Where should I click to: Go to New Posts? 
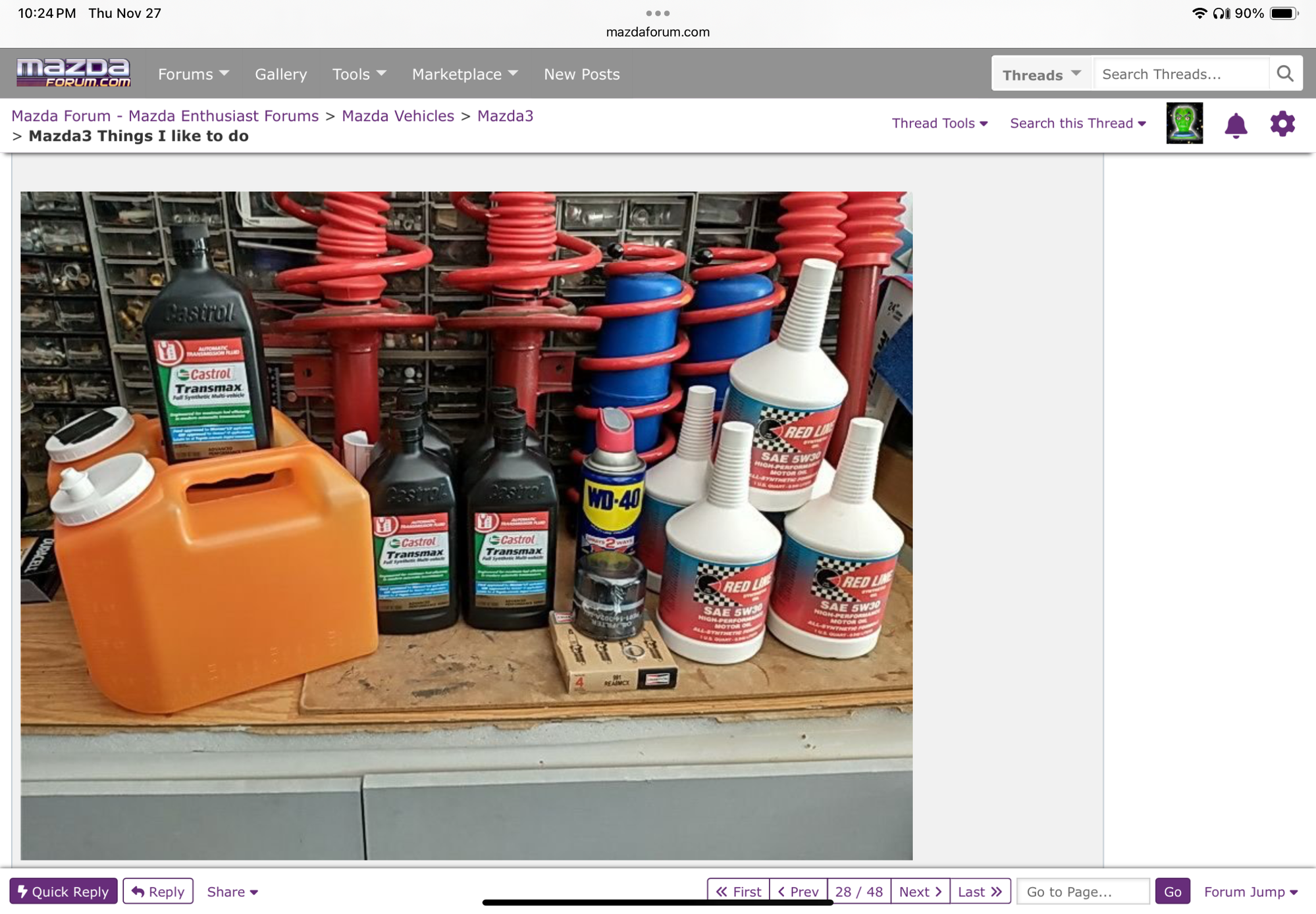[x=581, y=74]
